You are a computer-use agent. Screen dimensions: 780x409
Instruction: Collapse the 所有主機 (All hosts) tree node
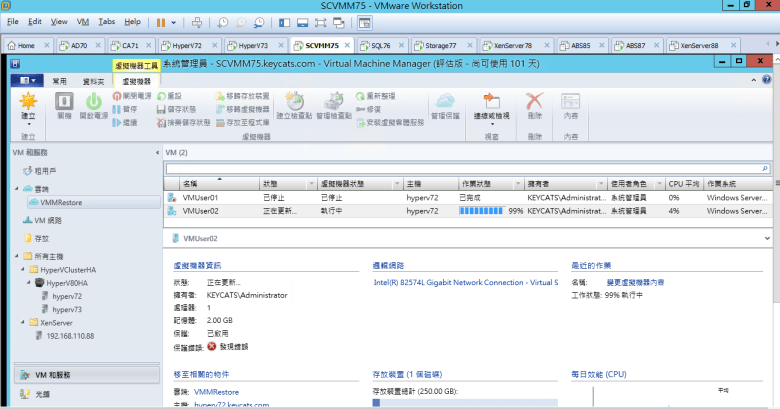[17, 254]
